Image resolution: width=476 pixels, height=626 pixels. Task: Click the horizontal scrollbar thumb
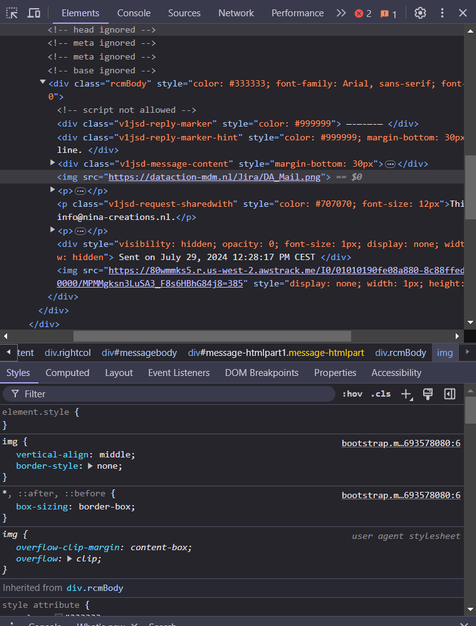pos(212,336)
